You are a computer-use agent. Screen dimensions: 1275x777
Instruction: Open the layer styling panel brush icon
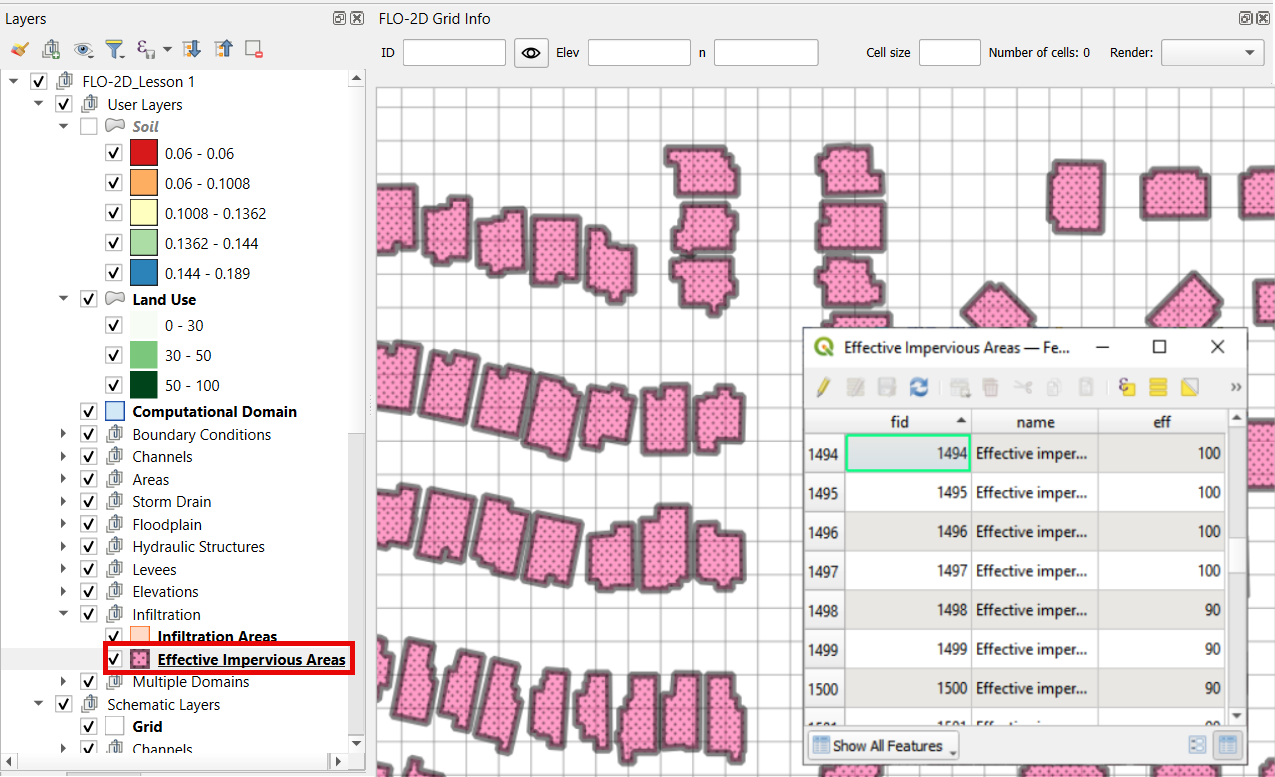click(x=19, y=48)
